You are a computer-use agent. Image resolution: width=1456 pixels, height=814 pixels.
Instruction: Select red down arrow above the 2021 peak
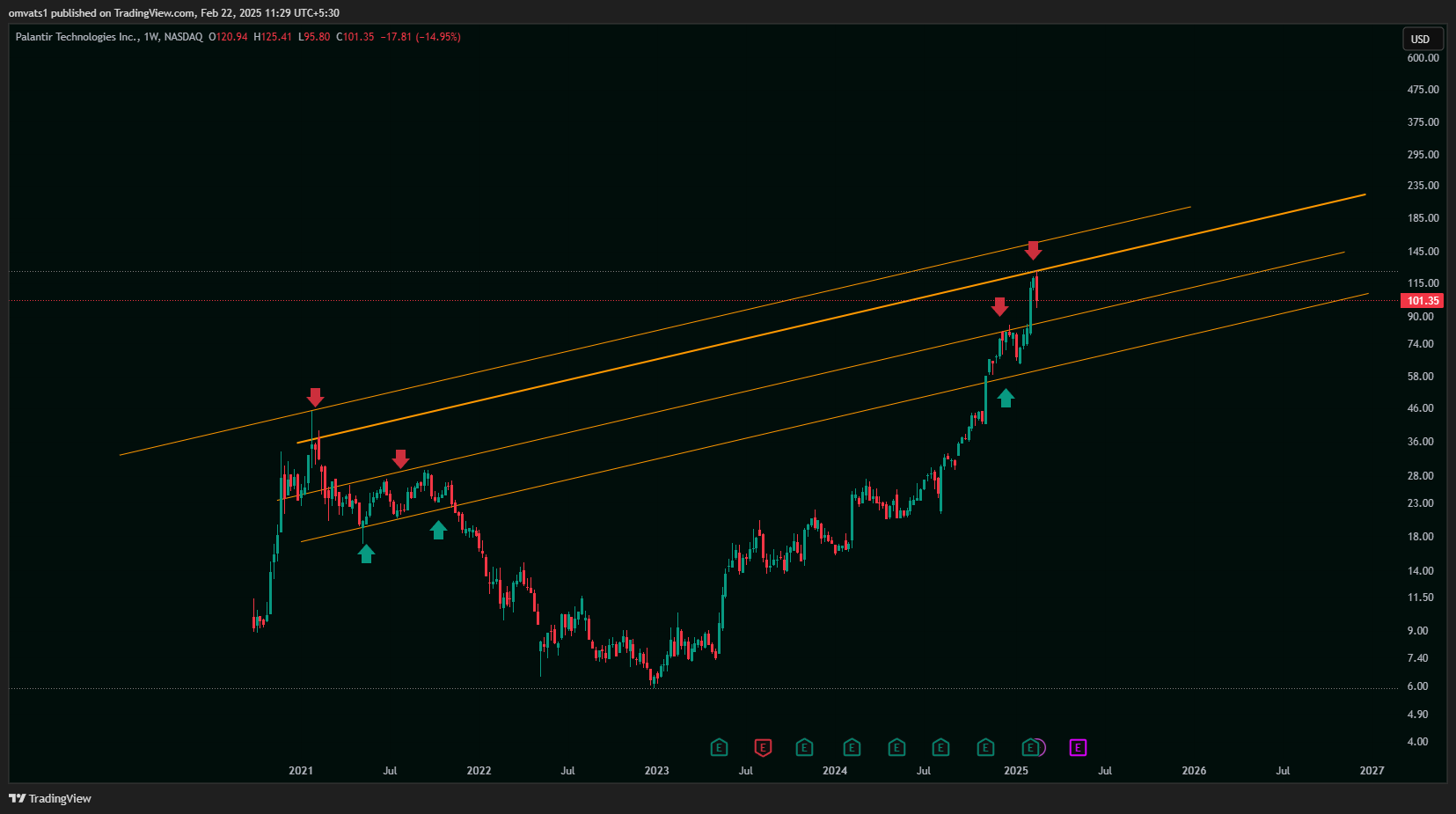pyautogui.click(x=315, y=397)
